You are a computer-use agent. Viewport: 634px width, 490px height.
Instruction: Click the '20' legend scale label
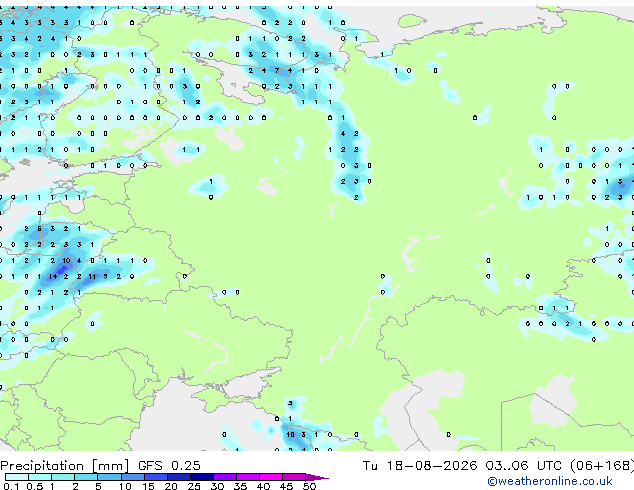[x=171, y=486]
